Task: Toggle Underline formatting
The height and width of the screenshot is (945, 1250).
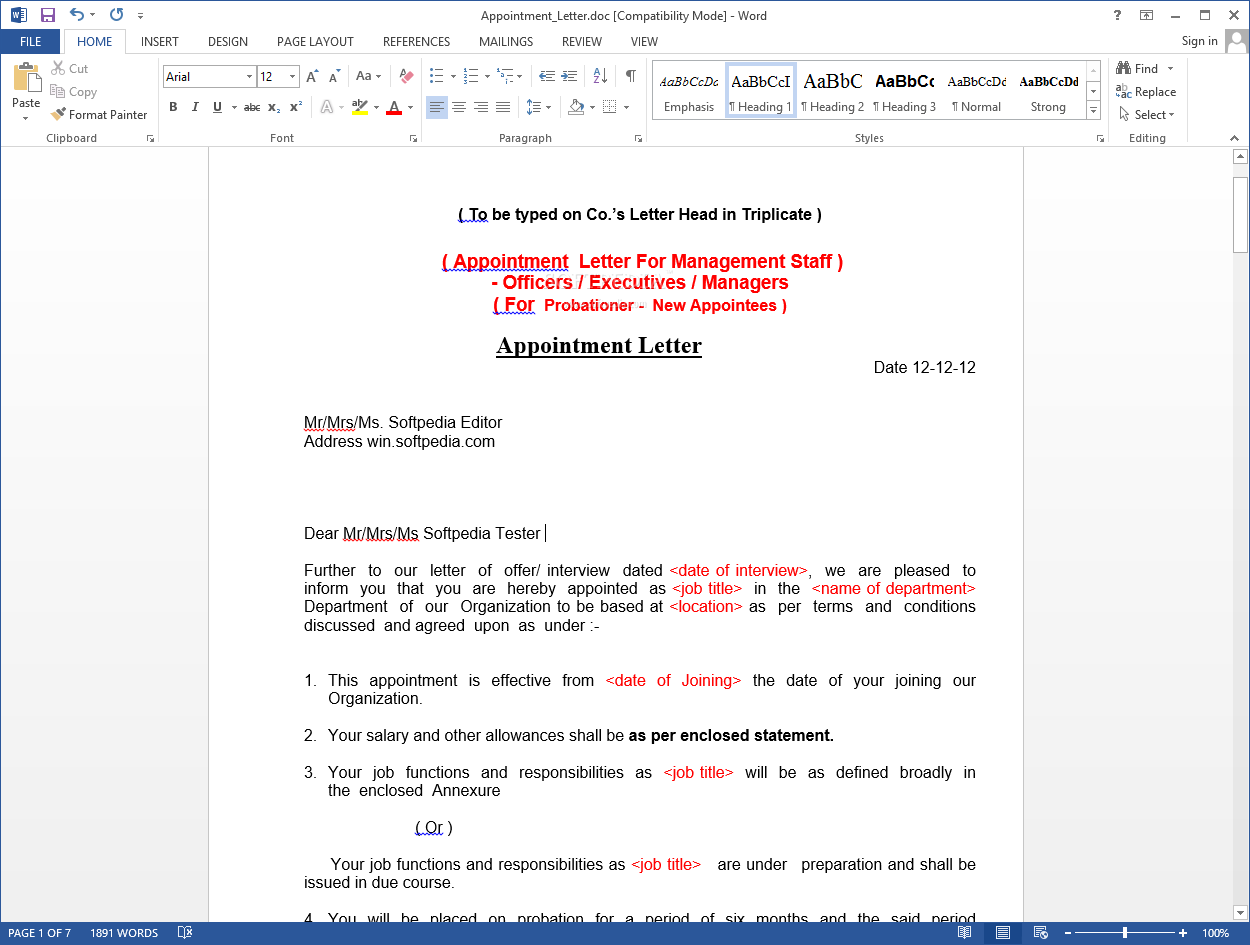Action: click(217, 107)
